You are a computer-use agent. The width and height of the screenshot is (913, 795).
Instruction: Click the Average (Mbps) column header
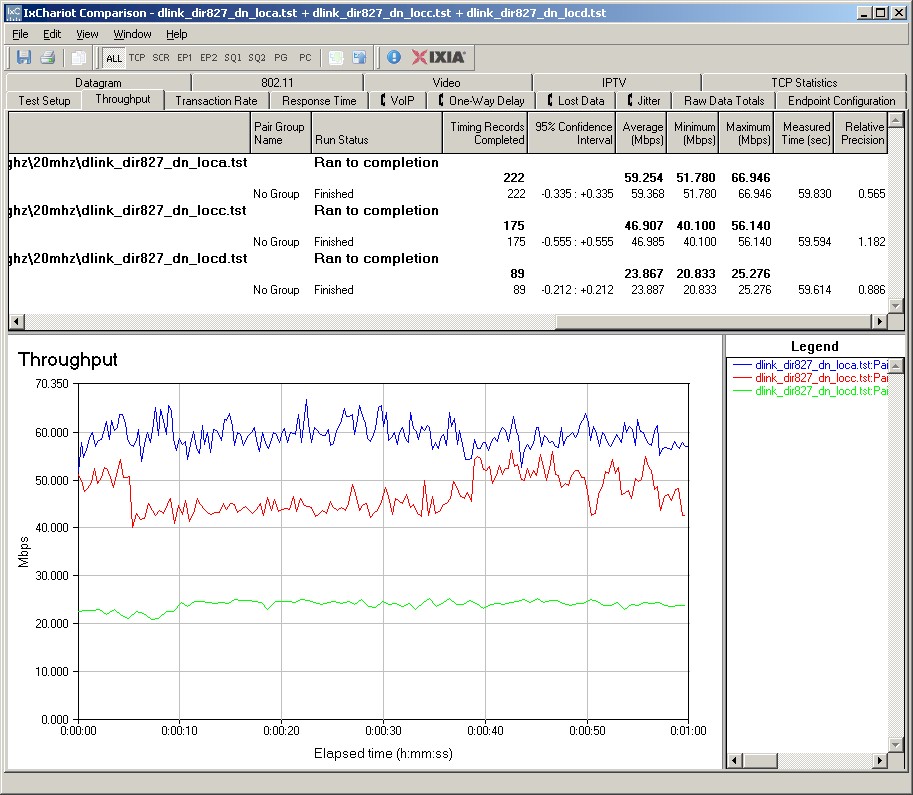[x=641, y=133]
